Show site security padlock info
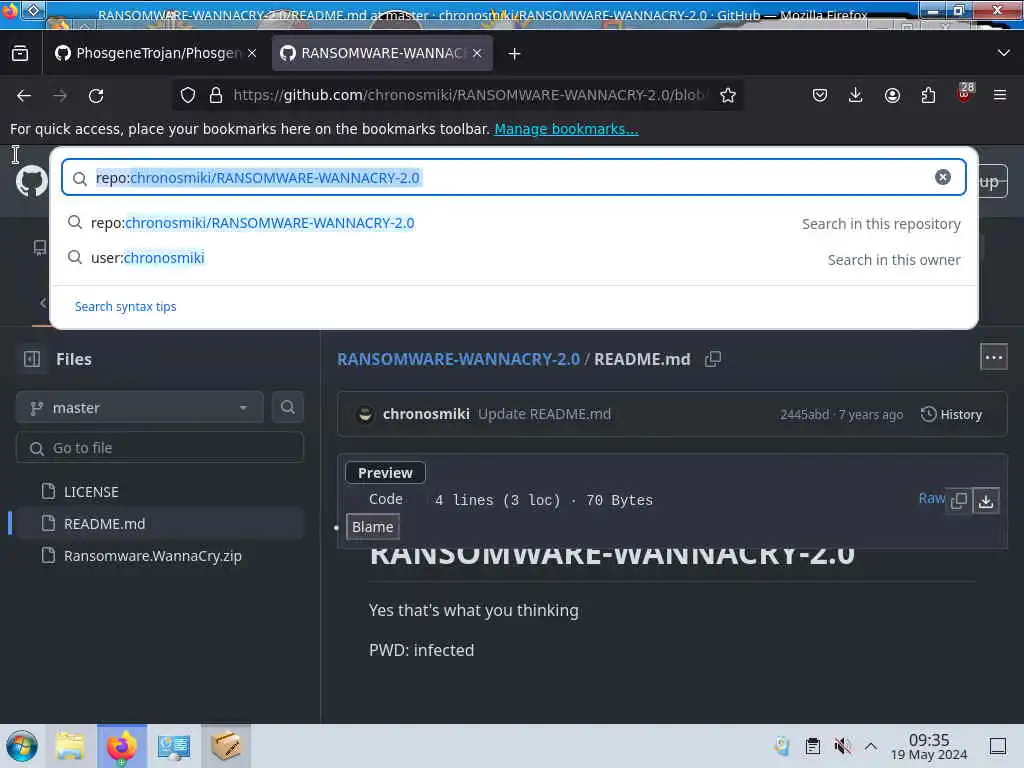This screenshot has height=768, width=1024. 216,95
